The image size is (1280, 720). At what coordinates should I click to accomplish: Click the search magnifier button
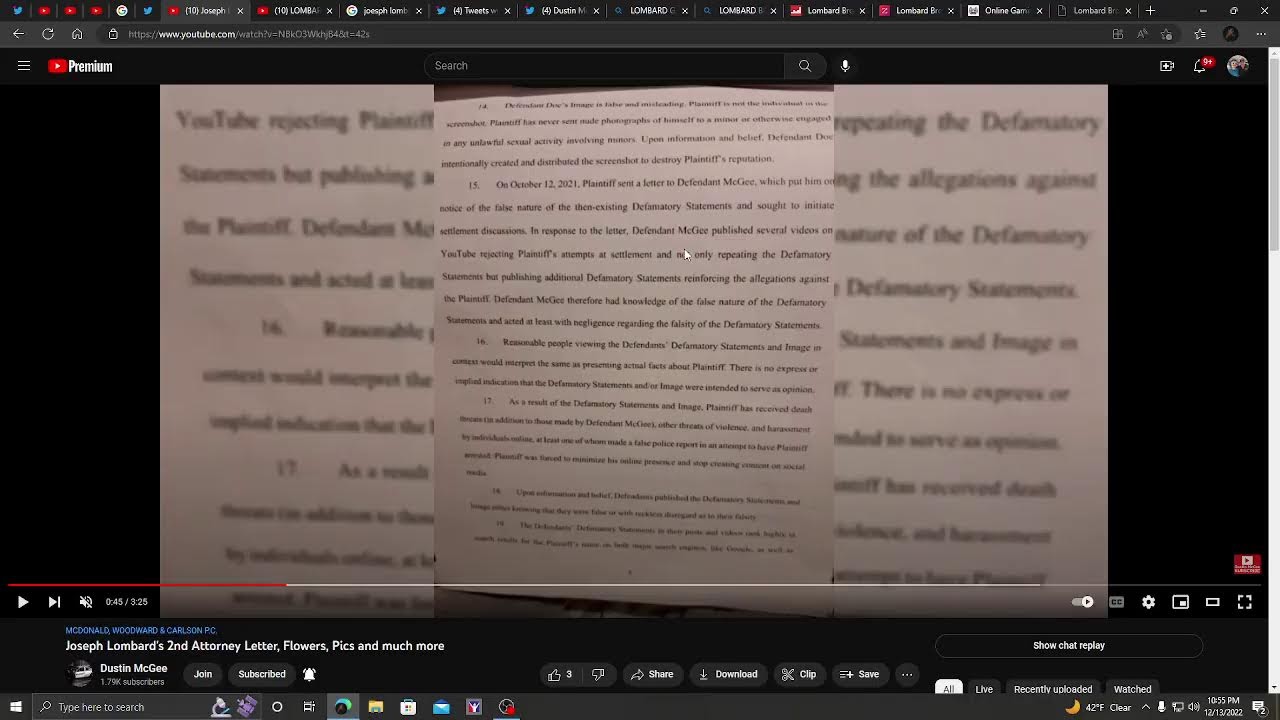click(805, 66)
